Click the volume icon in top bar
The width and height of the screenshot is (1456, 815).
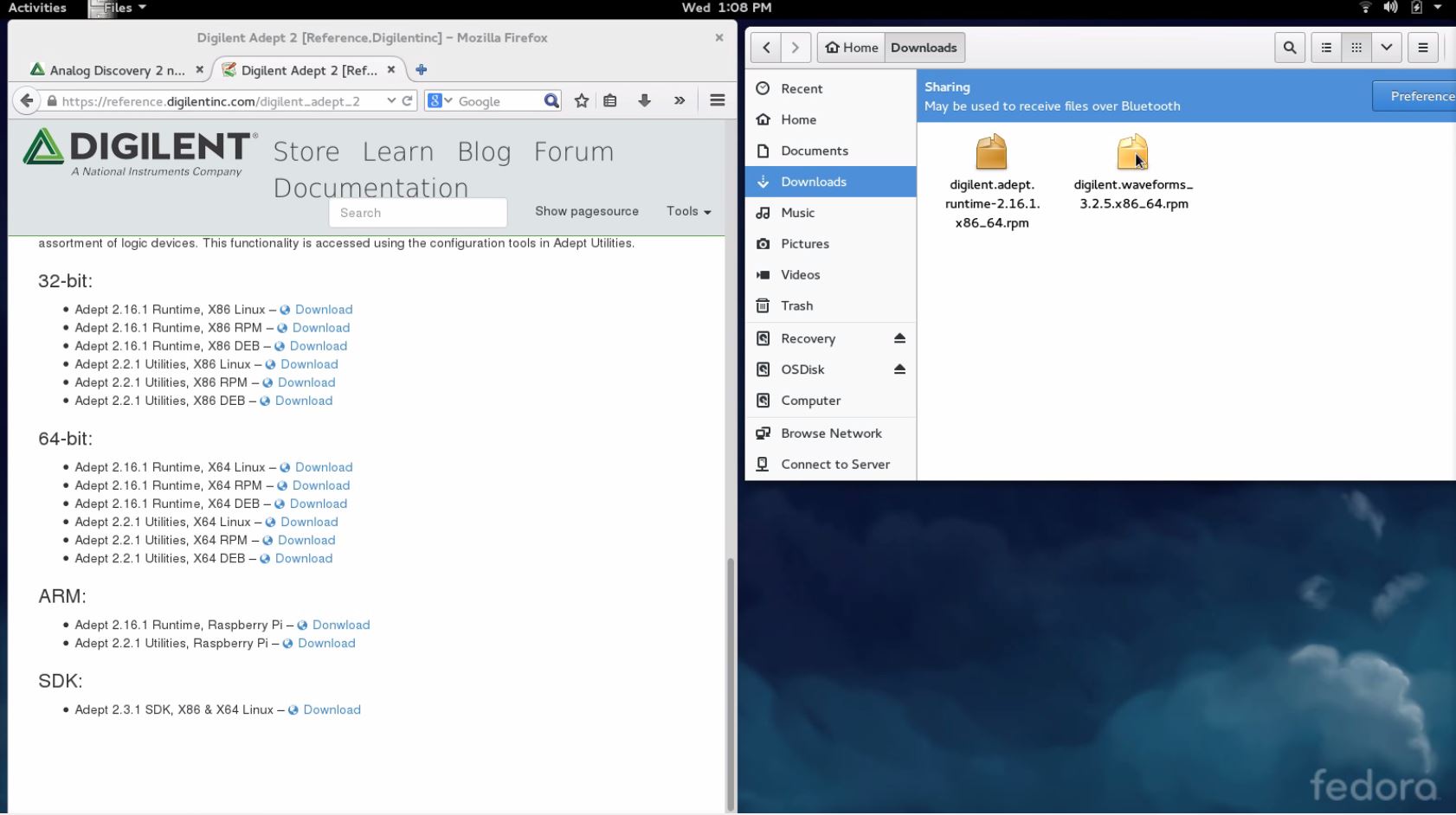coord(1390,8)
